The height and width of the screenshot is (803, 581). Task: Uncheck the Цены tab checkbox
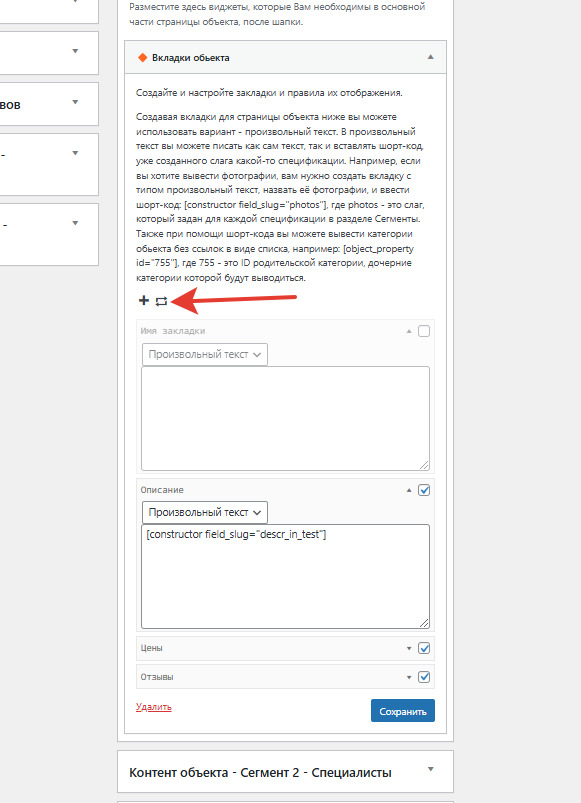(424, 648)
